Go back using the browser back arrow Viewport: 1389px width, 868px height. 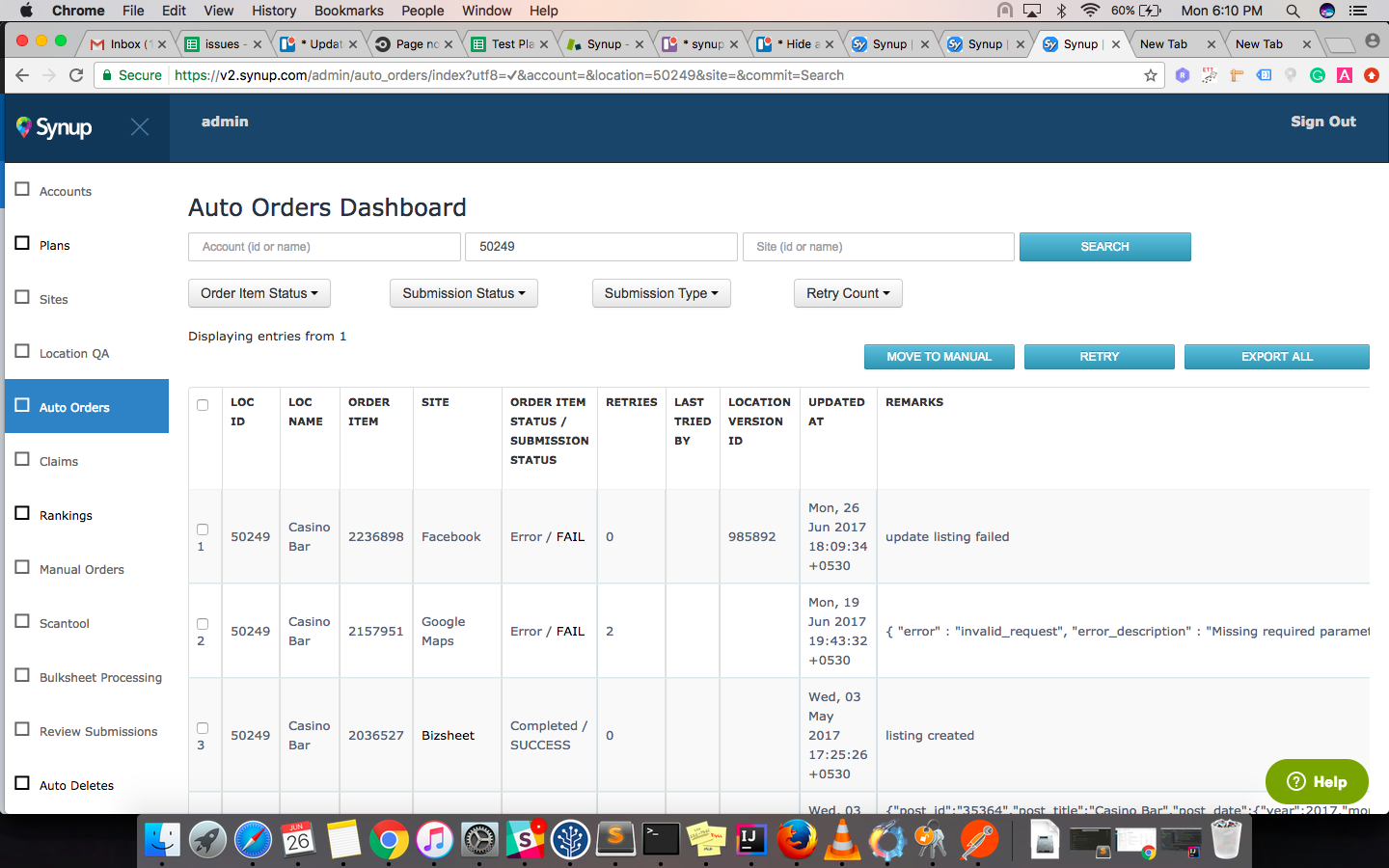pyautogui.click(x=22, y=75)
